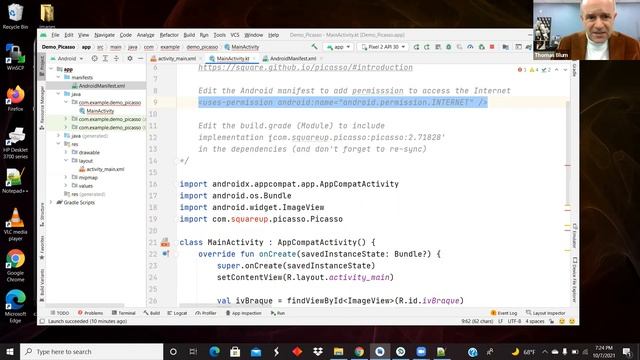
Task: Open the VCS menu
Action: click(x=235, y=35)
